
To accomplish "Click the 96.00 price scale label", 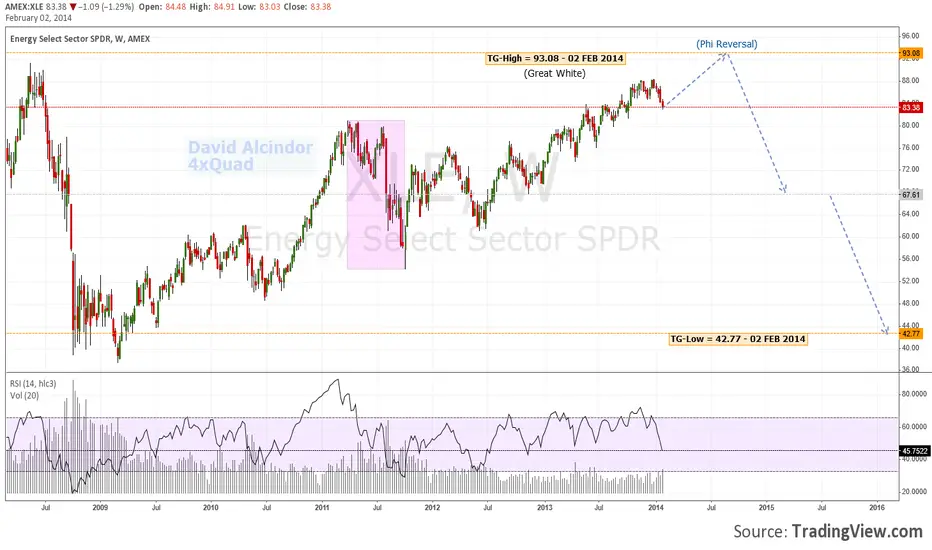I will pyautogui.click(x=910, y=36).
